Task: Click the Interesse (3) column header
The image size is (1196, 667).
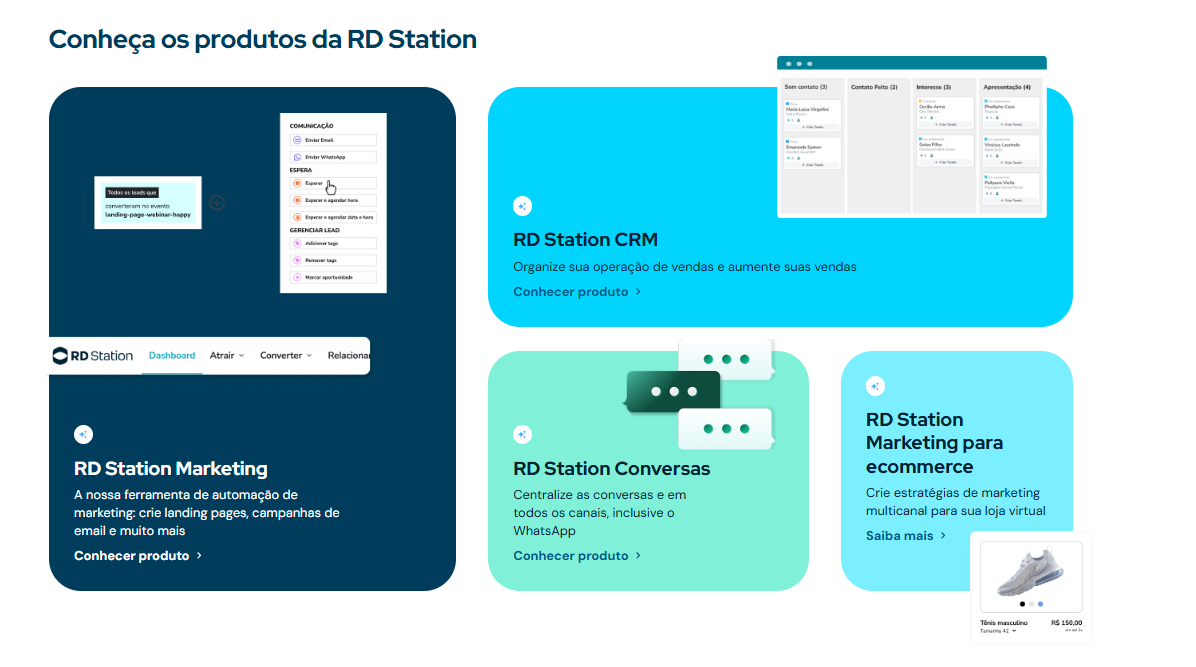Action: coord(934,87)
